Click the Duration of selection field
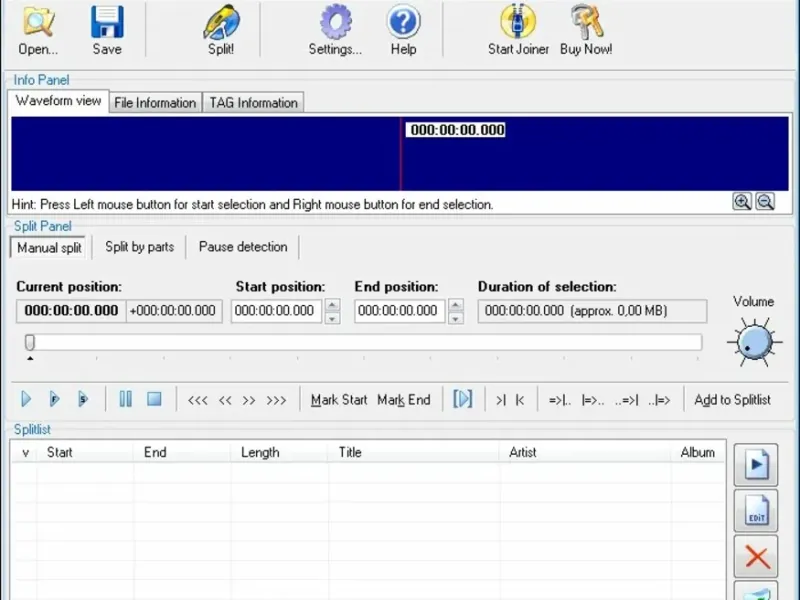The height and width of the screenshot is (600, 800). point(592,311)
